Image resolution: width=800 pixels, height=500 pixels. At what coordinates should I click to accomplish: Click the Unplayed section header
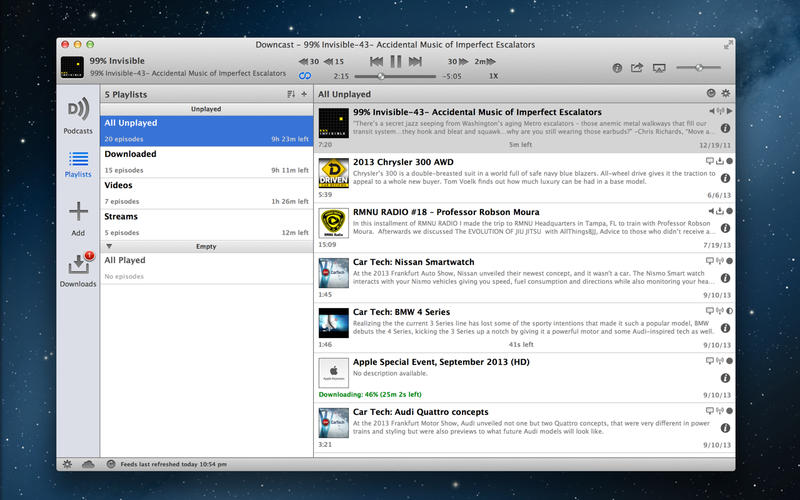(x=206, y=109)
